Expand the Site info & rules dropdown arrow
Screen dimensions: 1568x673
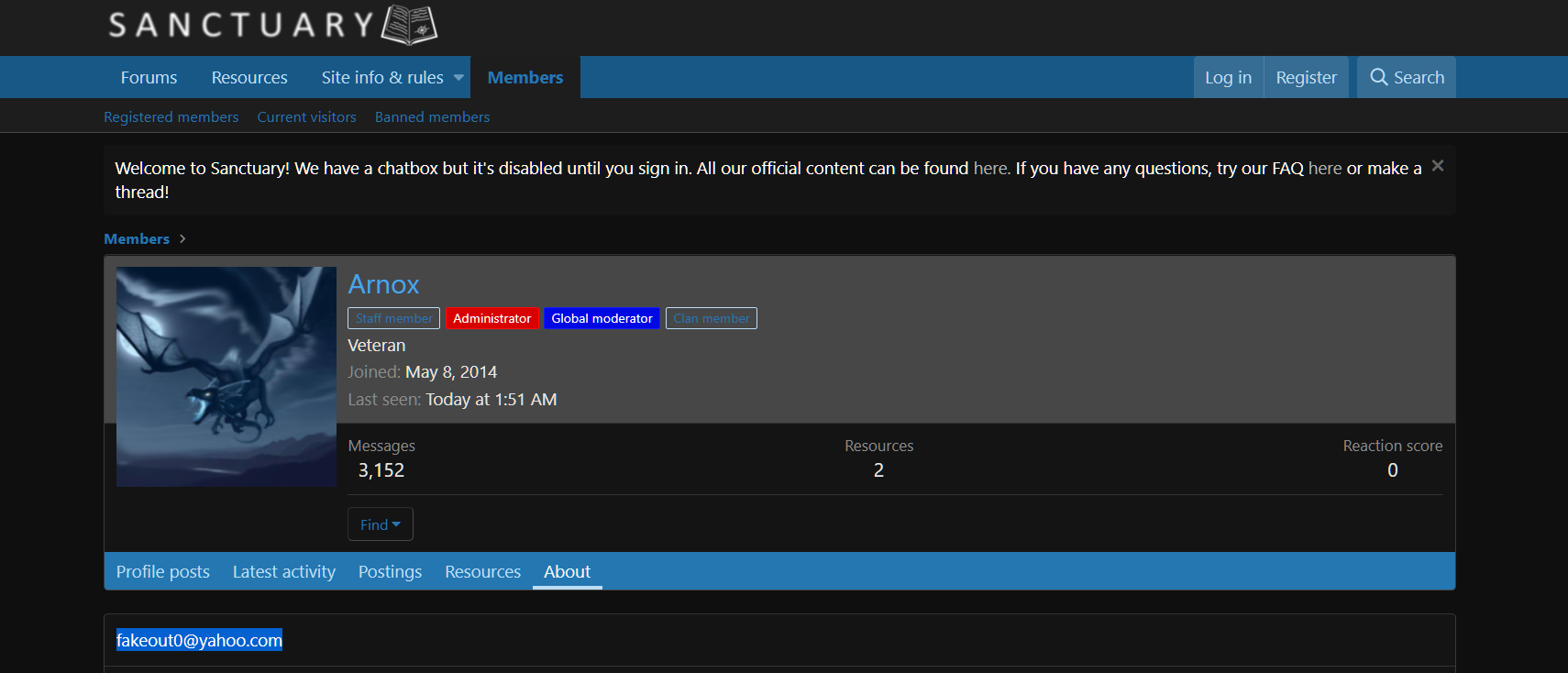coord(458,77)
